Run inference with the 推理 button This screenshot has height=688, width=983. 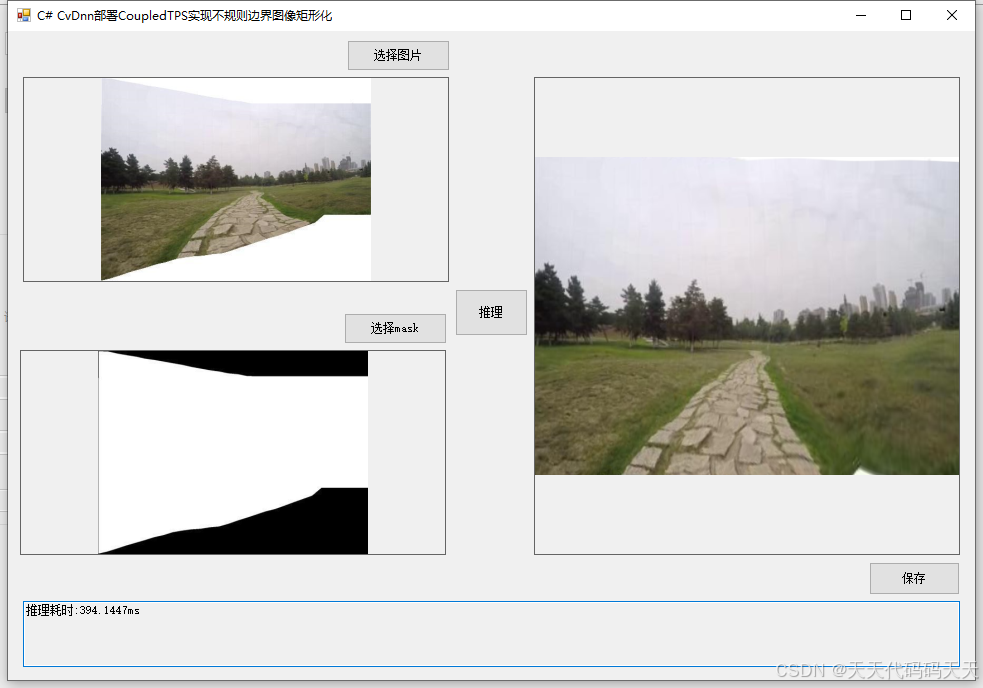[x=491, y=312]
